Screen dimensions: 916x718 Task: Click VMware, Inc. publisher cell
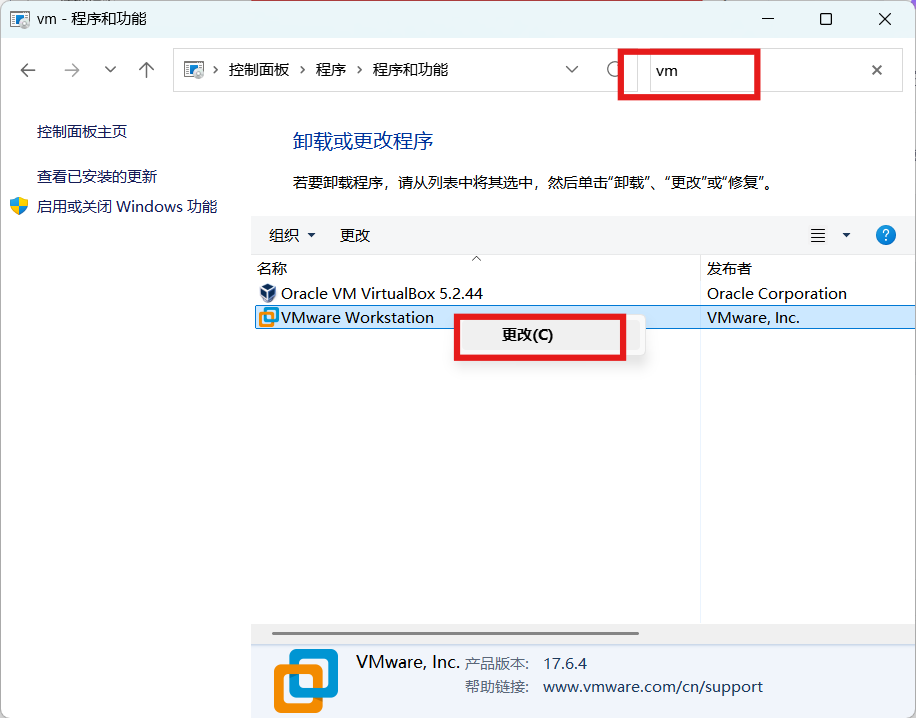[753, 318]
